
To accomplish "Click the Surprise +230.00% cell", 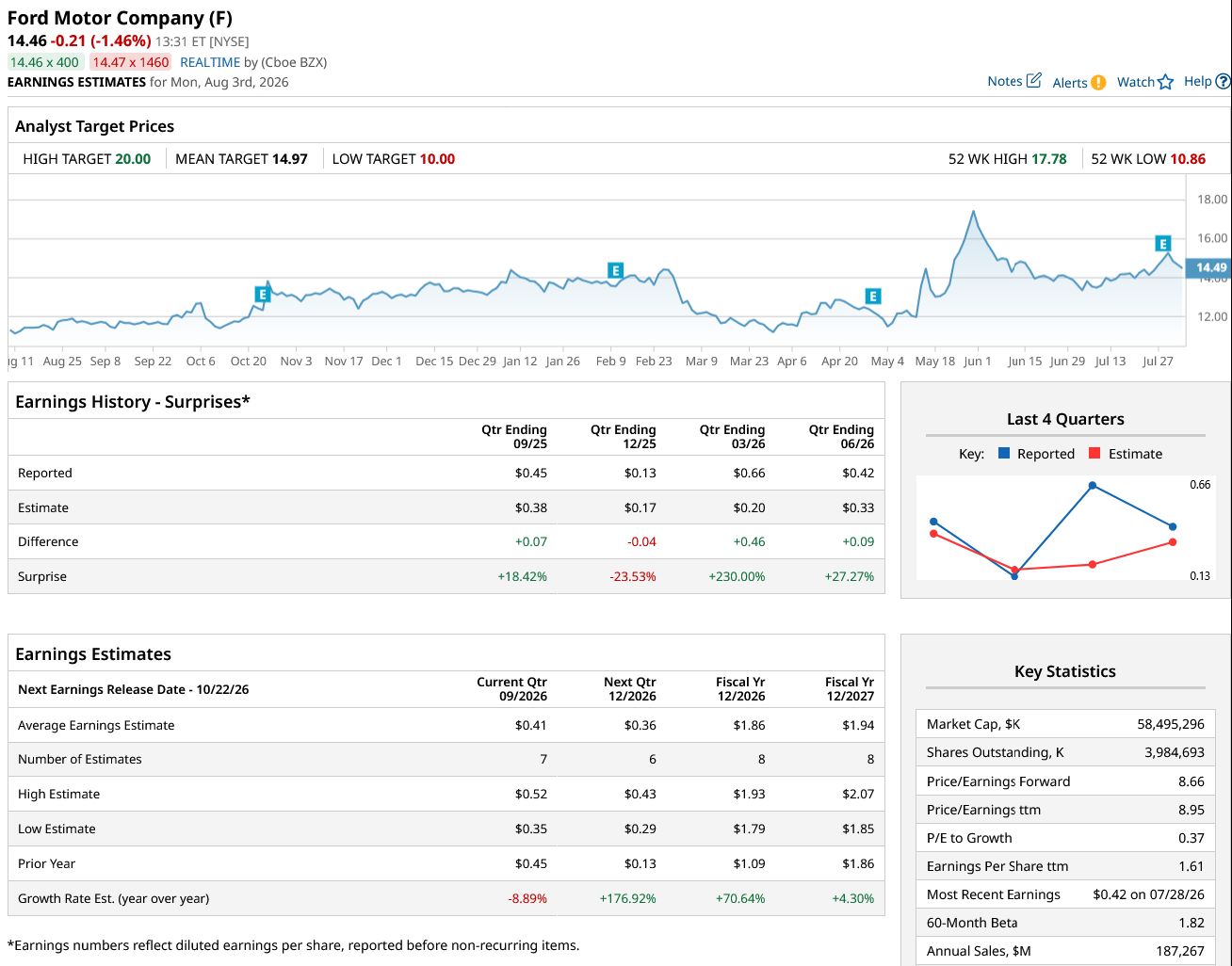I will 737,576.
